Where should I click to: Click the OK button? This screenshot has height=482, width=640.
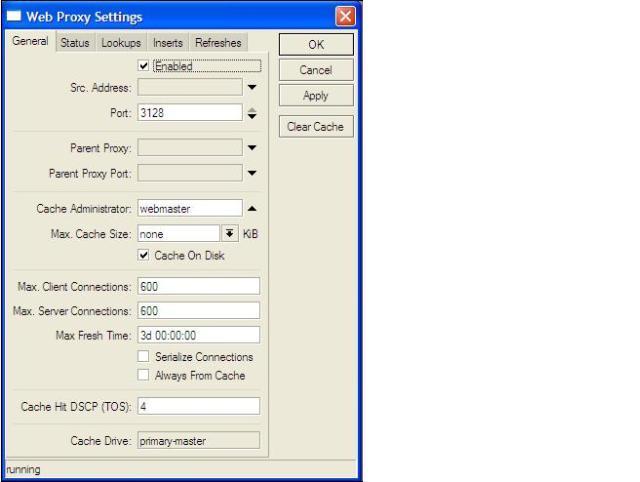tap(316, 44)
